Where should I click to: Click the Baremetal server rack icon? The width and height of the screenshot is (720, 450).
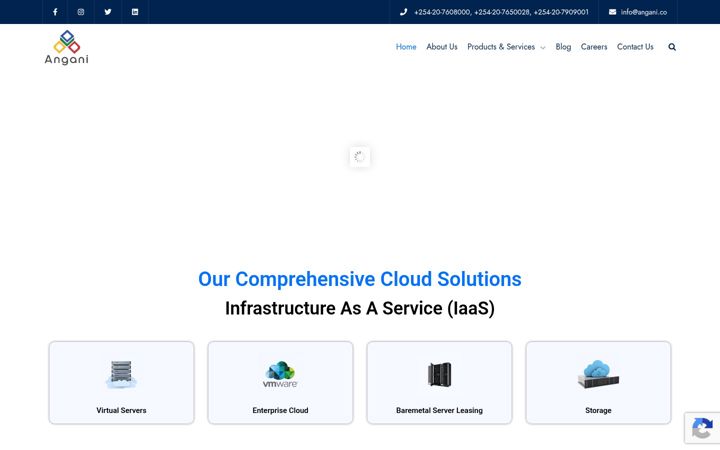point(439,374)
